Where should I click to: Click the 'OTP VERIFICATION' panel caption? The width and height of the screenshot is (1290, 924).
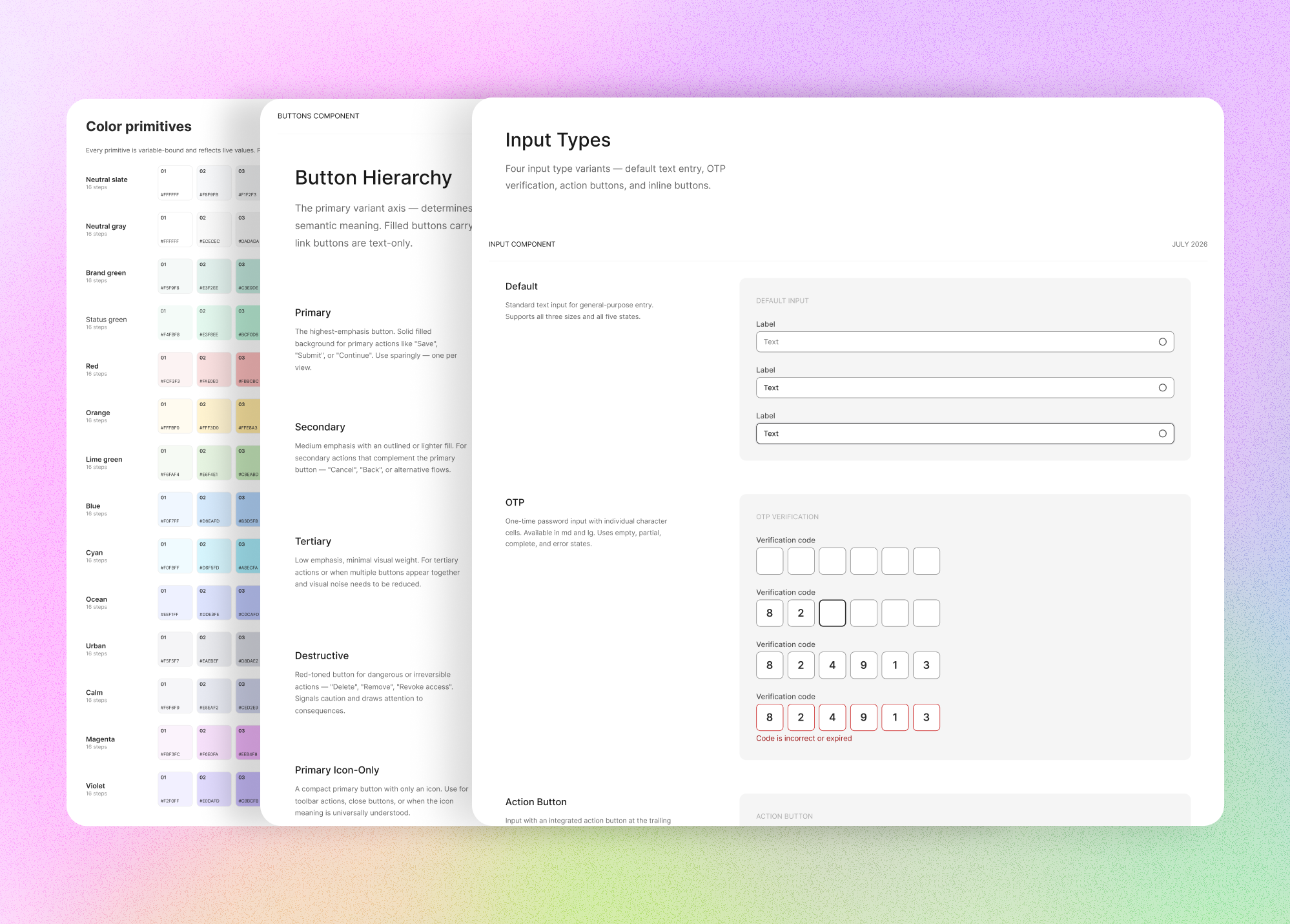tap(787, 517)
